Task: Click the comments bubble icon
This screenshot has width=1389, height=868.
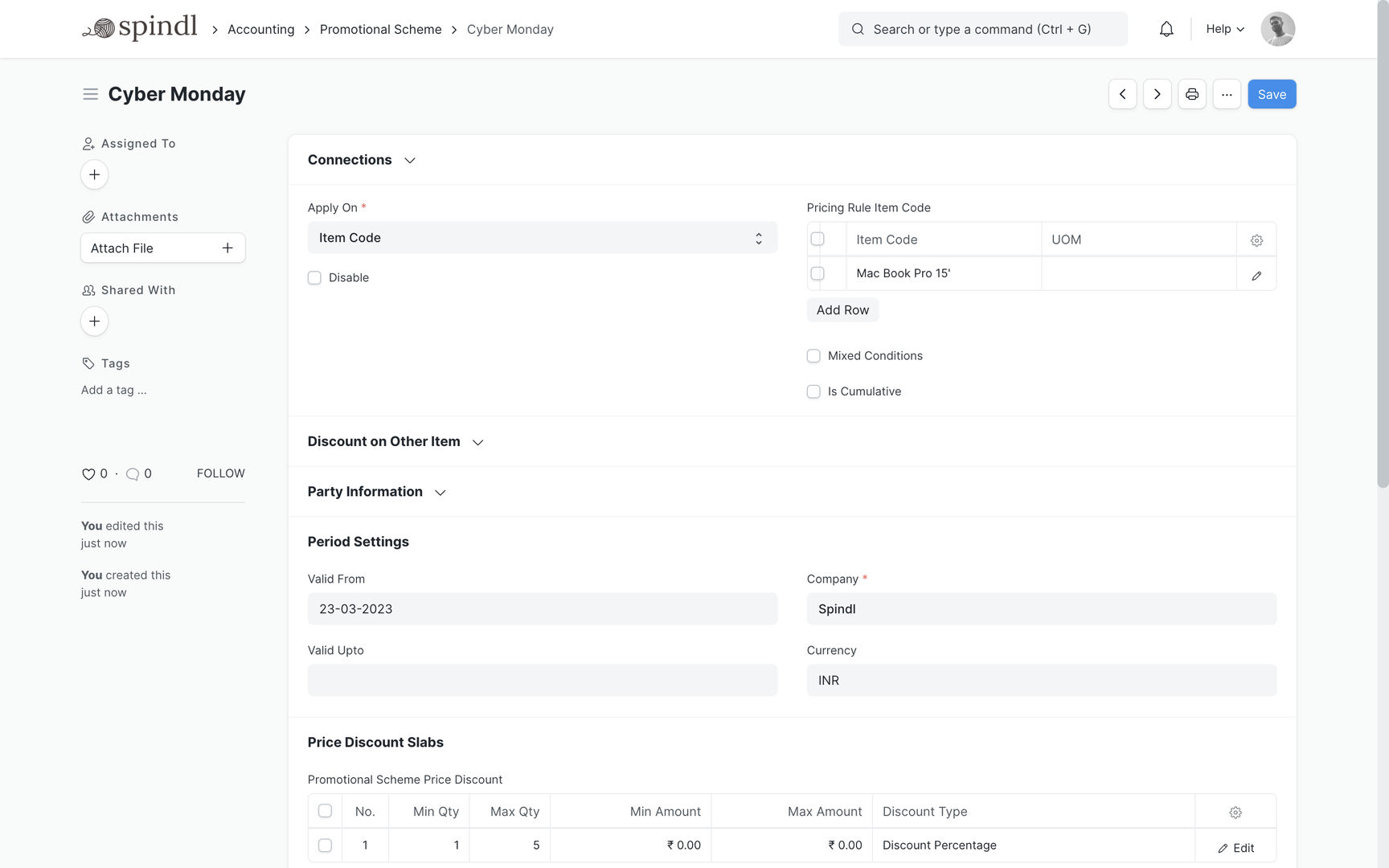Action: [133, 474]
